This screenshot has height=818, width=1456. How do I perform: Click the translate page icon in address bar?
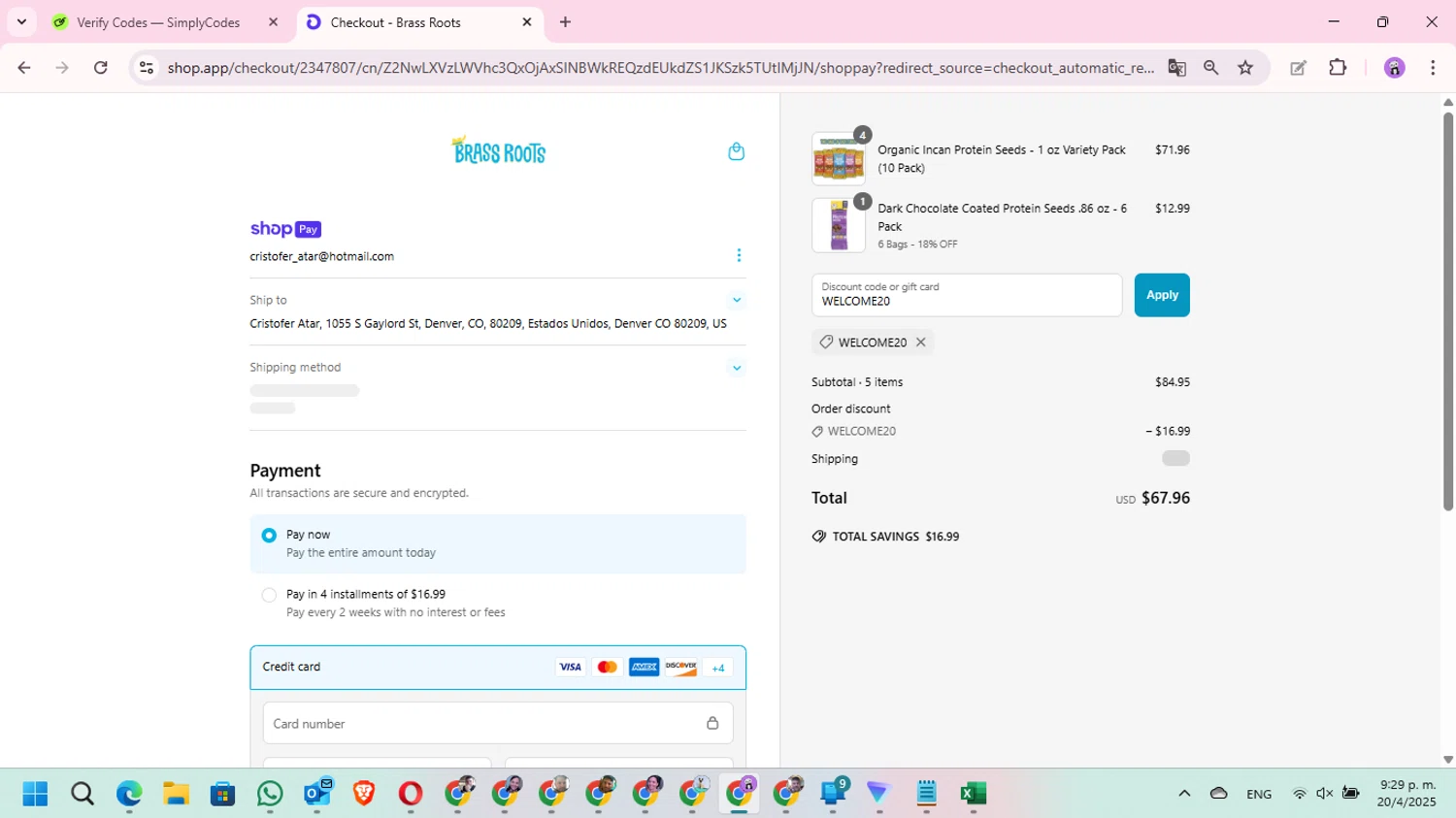click(1176, 68)
